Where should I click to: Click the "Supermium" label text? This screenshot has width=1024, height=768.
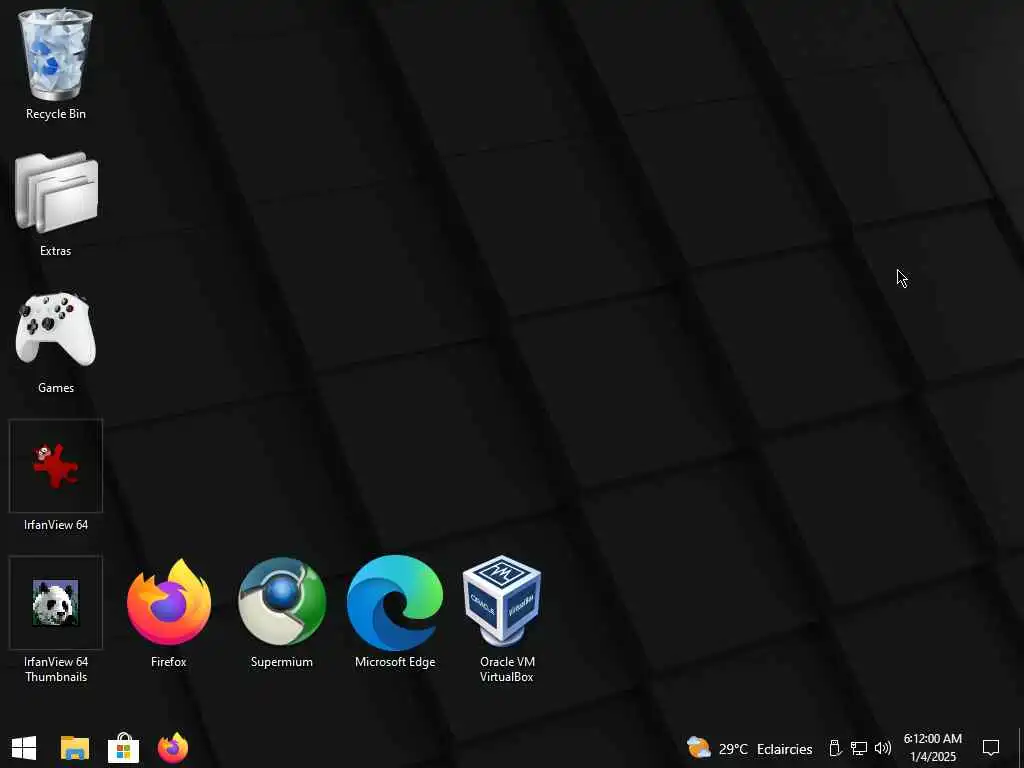pos(281,662)
